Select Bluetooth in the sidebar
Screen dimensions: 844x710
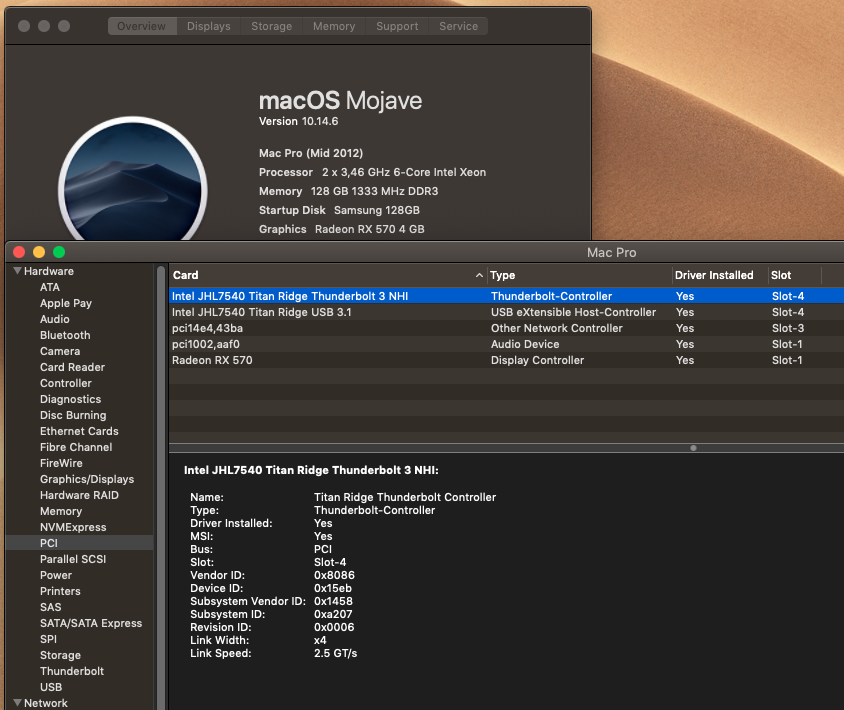[65, 335]
